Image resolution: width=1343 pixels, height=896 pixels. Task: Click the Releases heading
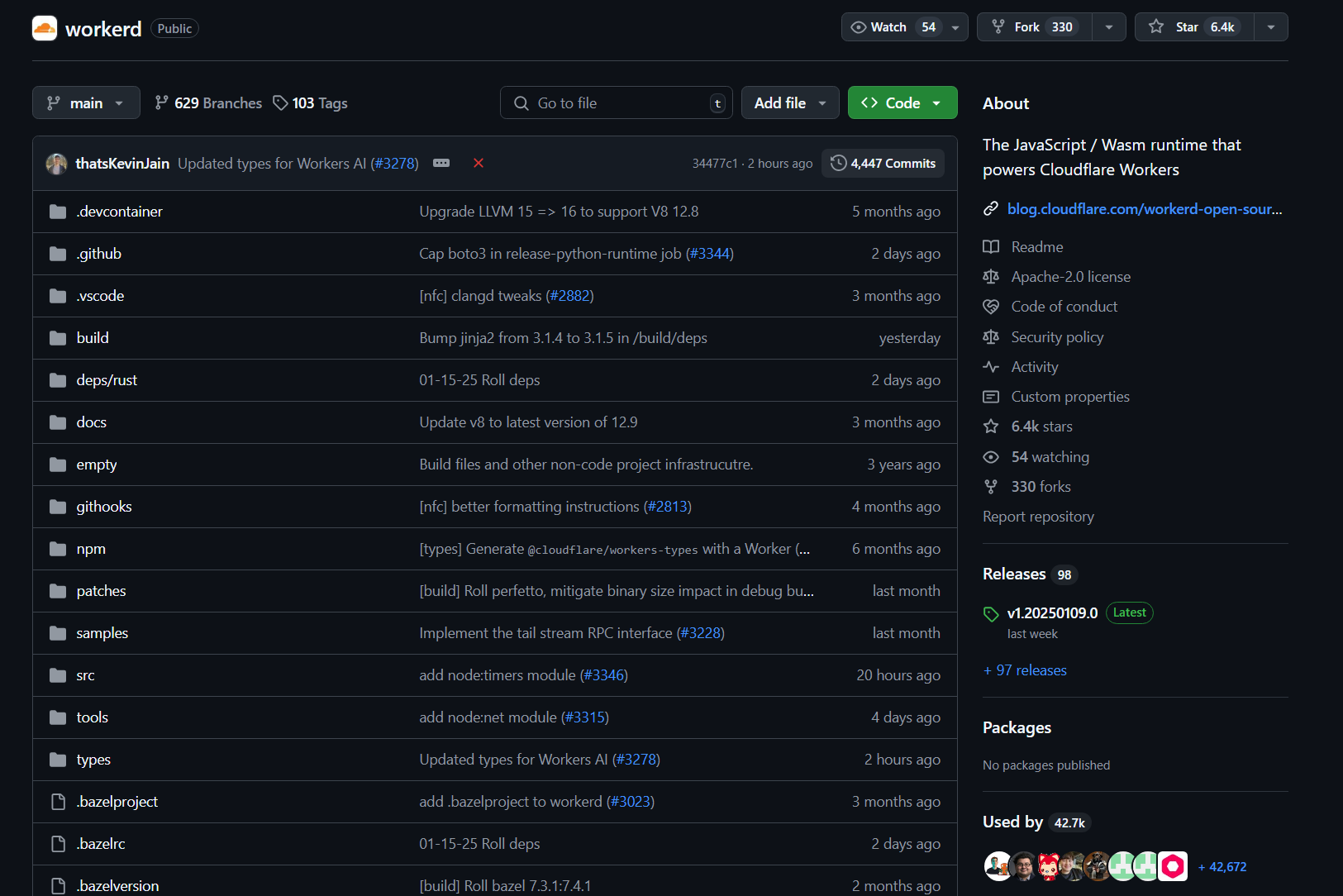[x=1014, y=574]
